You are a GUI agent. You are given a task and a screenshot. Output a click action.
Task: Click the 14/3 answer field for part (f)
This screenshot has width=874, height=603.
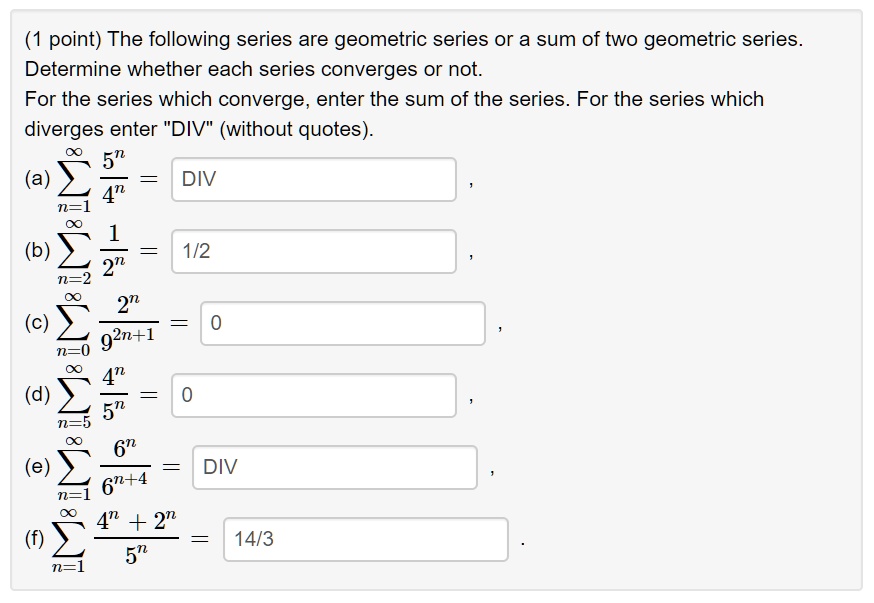point(366,538)
